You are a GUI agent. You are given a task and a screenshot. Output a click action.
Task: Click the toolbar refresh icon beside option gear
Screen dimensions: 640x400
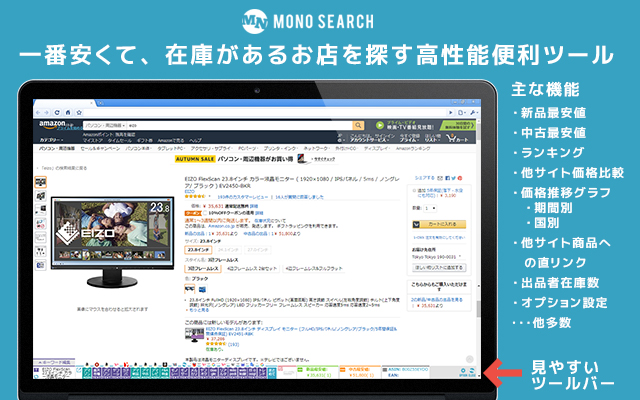click(x=472, y=371)
